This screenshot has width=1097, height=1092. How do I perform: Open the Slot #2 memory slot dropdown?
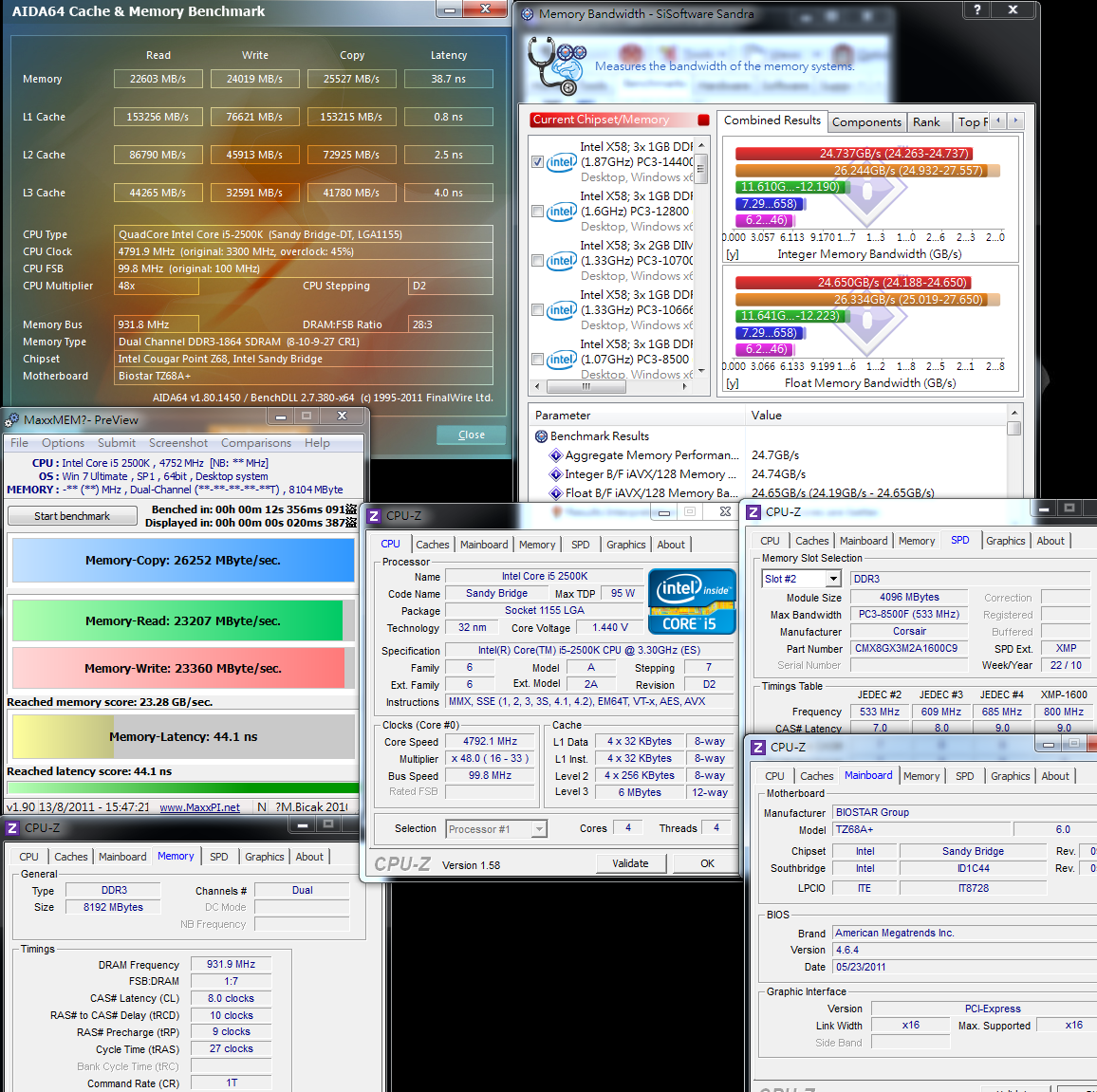click(x=832, y=579)
